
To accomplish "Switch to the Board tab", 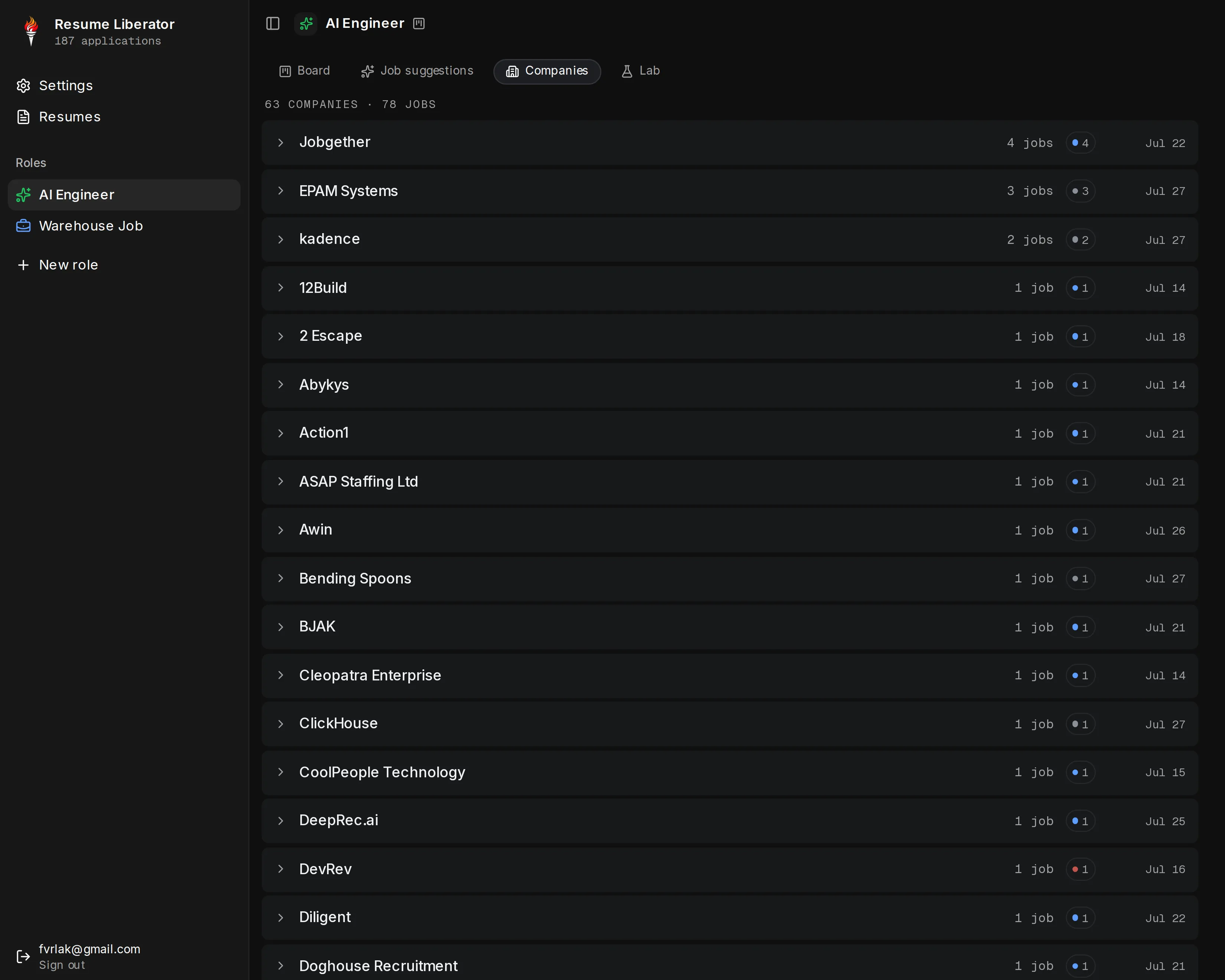I will [x=304, y=71].
